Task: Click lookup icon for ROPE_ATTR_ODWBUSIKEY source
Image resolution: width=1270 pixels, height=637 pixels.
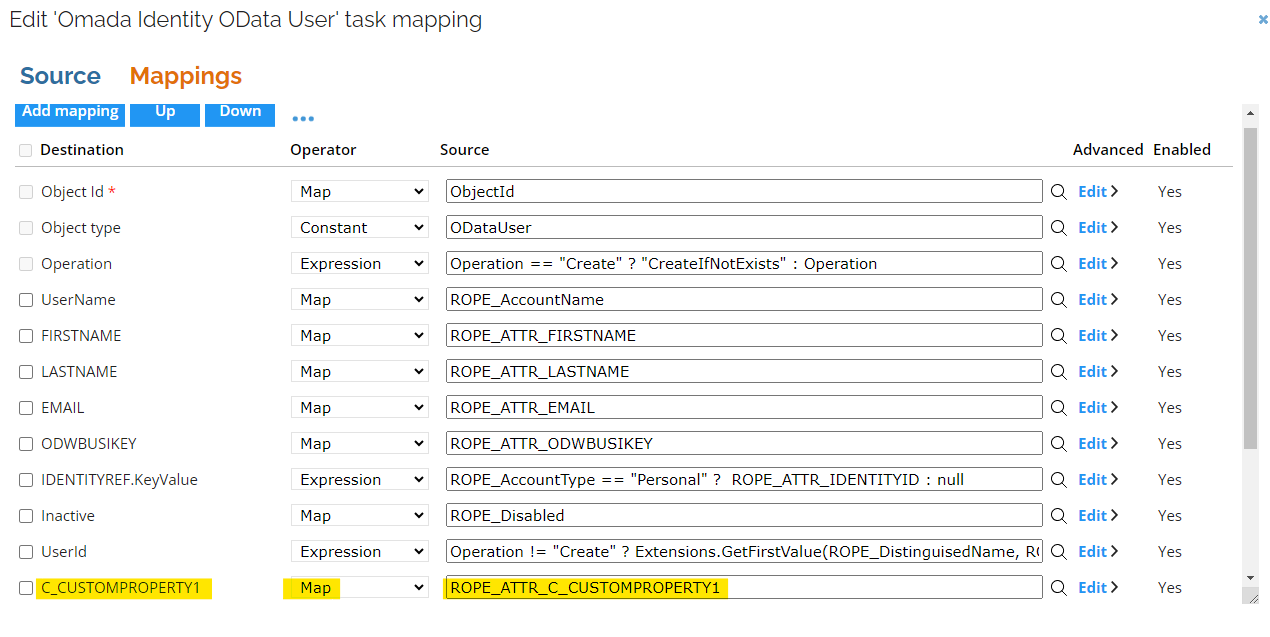Action: click(x=1058, y=444)
